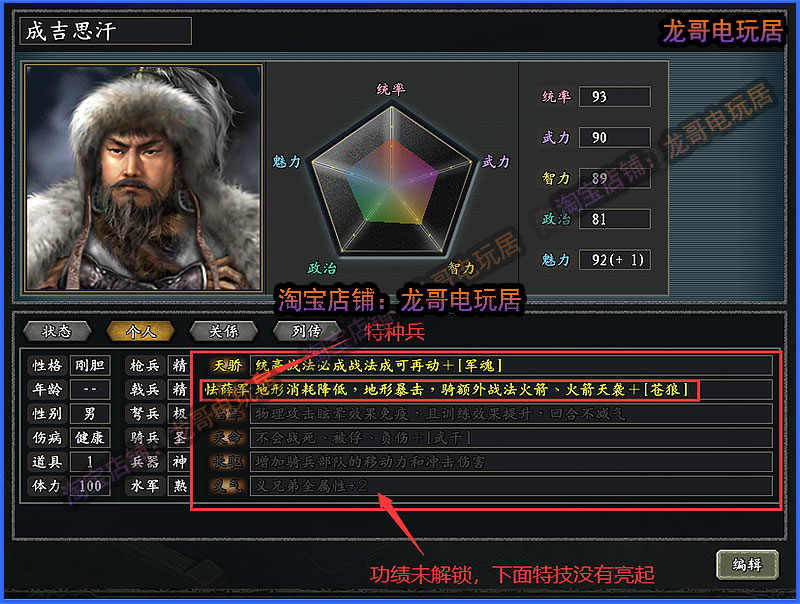800x604 pixels.
Task: Click the dimmed 长驱 skill icon
Action: click(228, 462)
